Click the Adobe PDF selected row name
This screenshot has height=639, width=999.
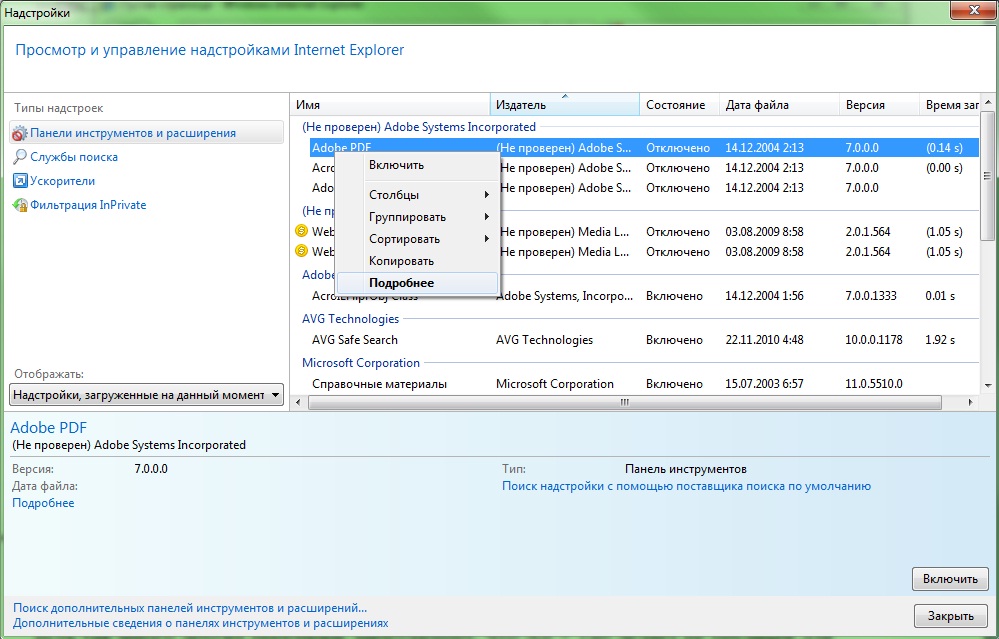click(341, 147)
